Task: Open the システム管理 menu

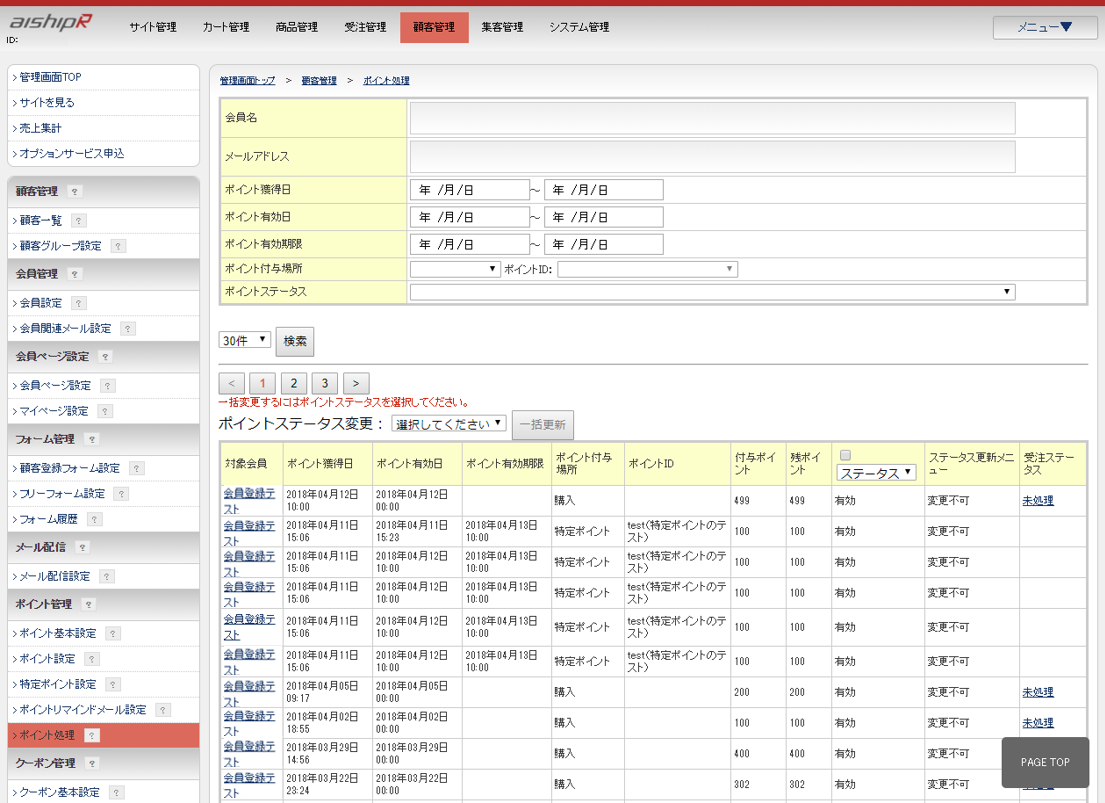Action: [x=579, y=27]
